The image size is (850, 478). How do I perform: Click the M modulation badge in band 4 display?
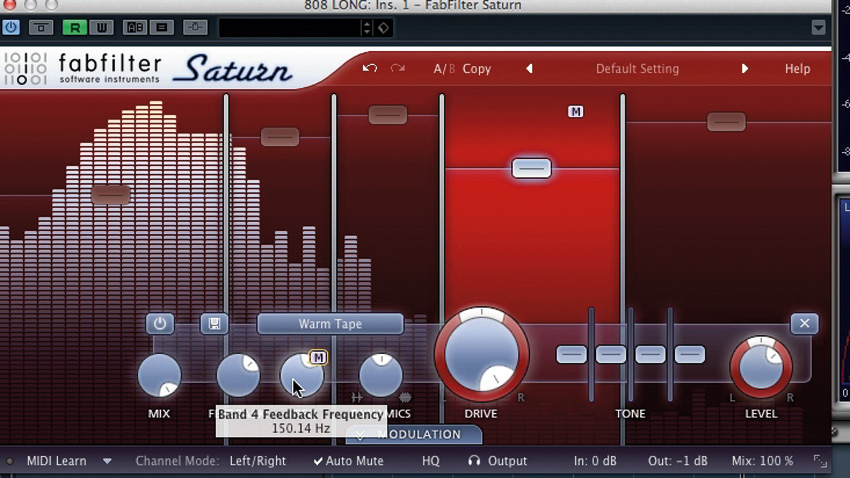click(x=576, y=112)
